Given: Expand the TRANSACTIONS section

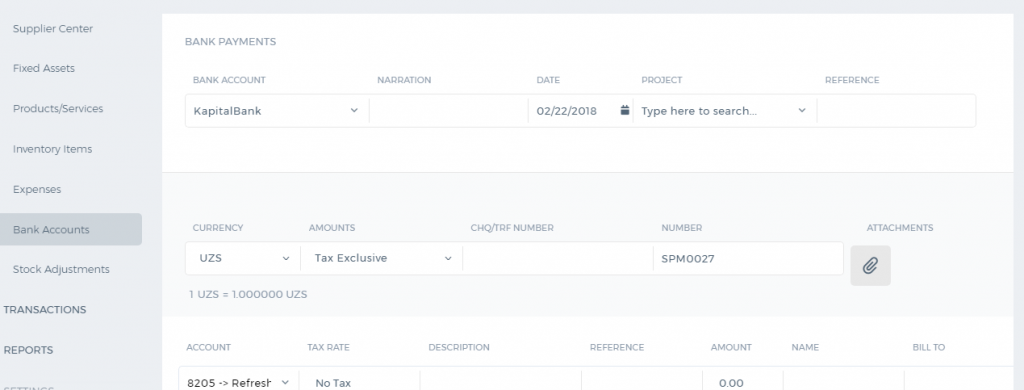Looking at the screenshot, I should click(44, 310).
